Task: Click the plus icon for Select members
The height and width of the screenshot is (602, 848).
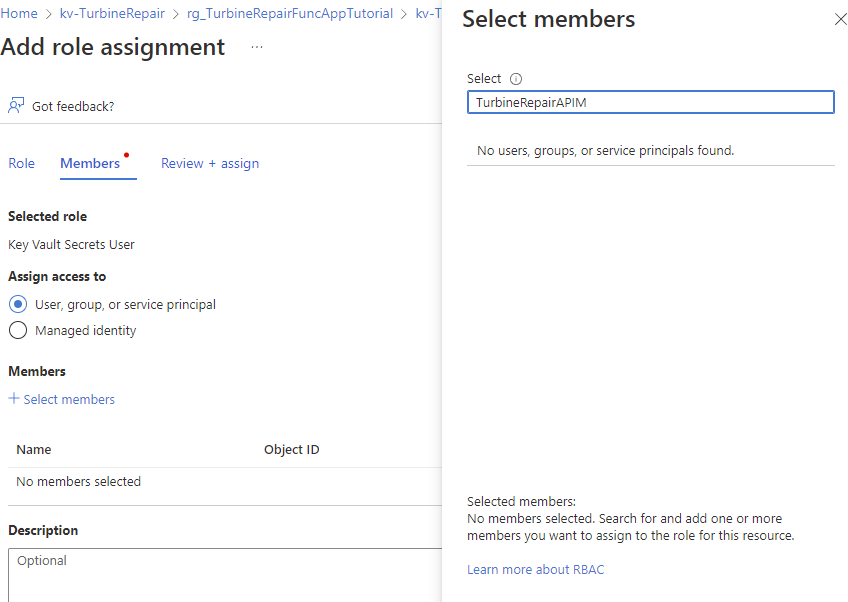Action: 14,399
